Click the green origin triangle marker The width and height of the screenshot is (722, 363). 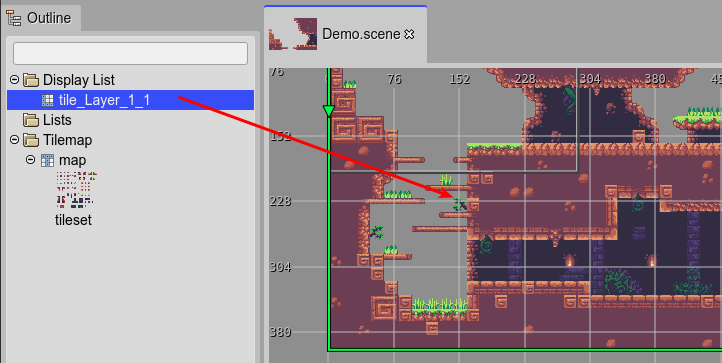coord(328,111)
